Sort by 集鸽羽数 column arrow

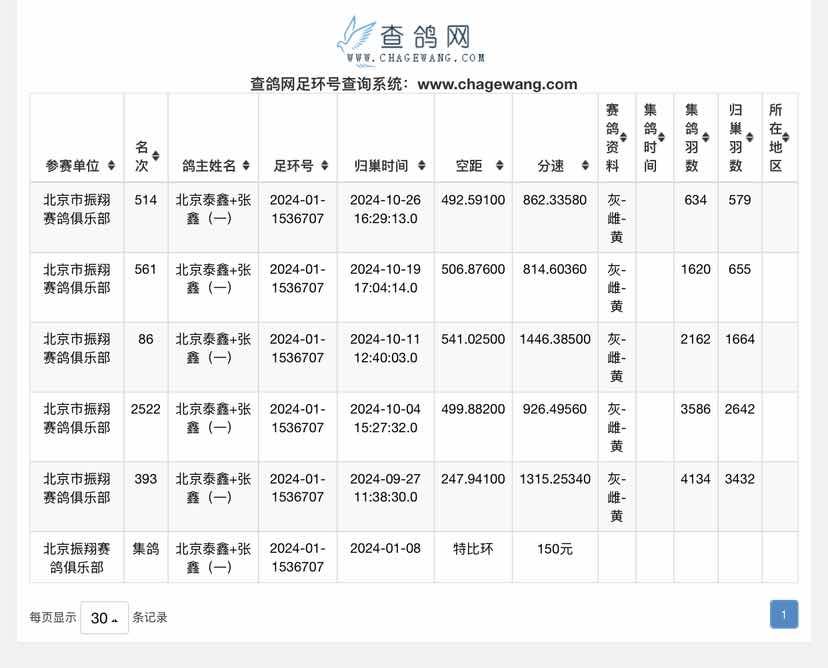705,138
